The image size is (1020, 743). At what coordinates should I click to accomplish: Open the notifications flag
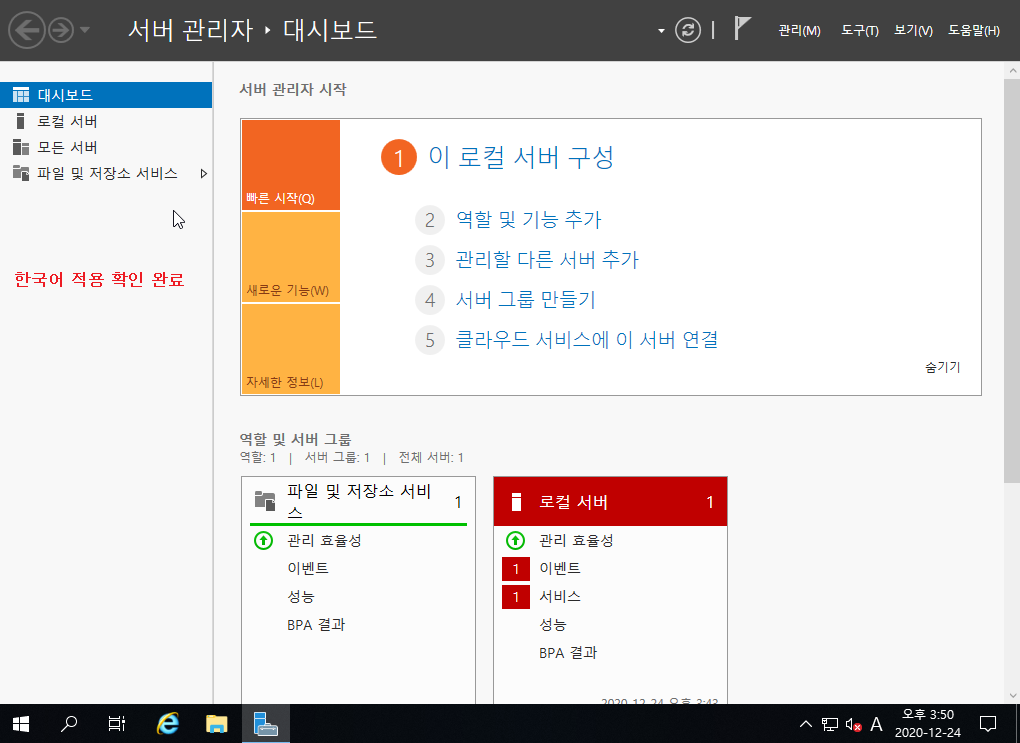(742, 29)
